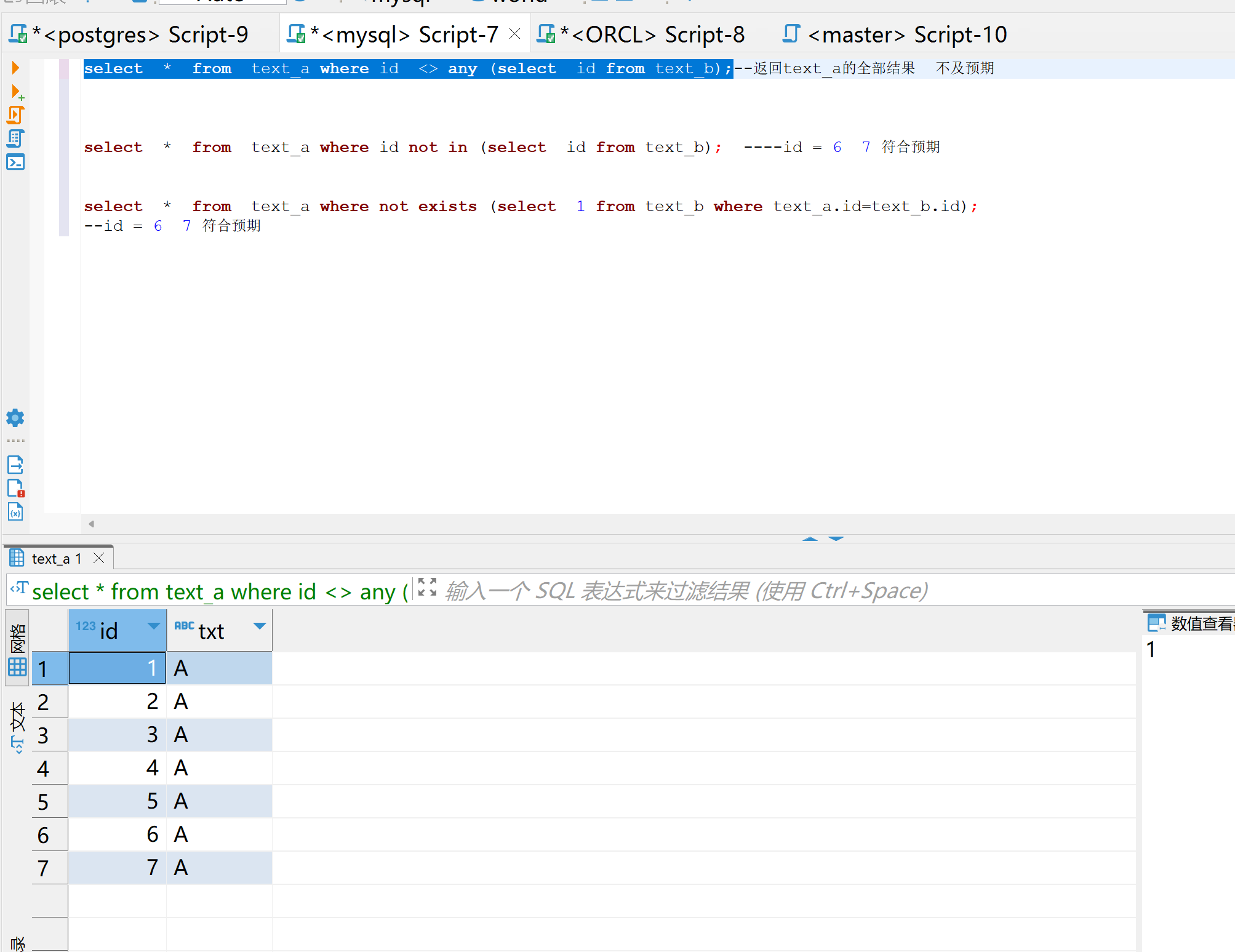Click the execute SQL script icon
Image resolution: width=1235 pixels, height=952 pixels.
(15, 115)
